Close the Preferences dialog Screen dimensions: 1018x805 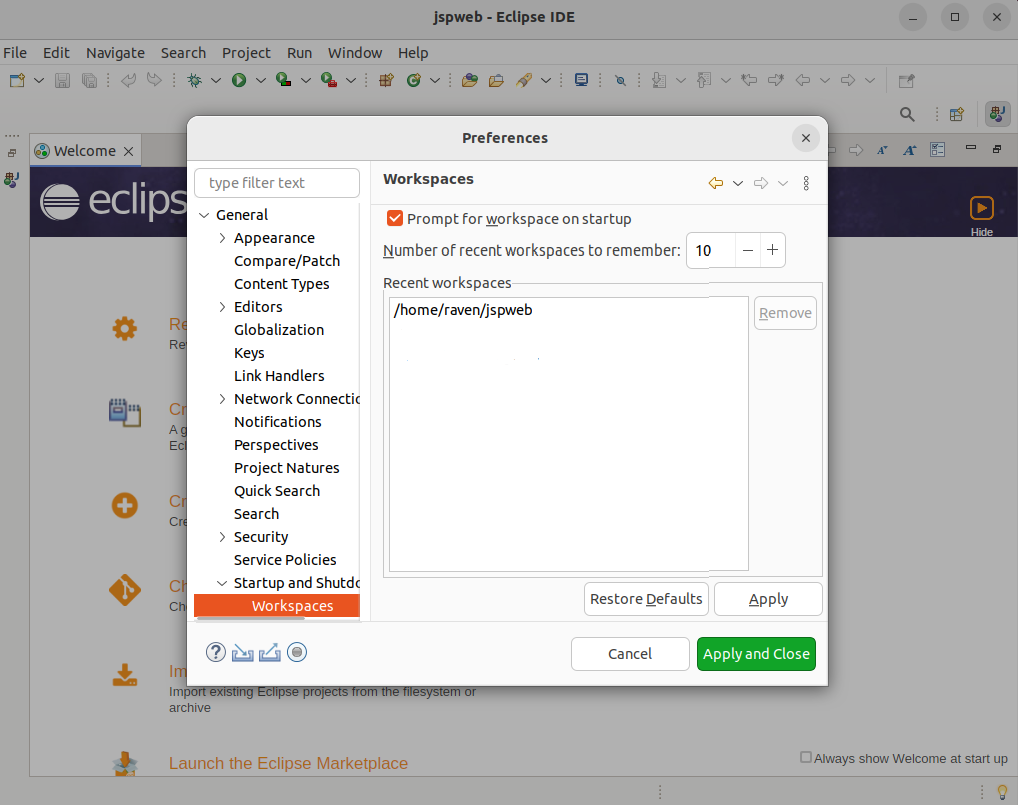[x=806, y=138]
